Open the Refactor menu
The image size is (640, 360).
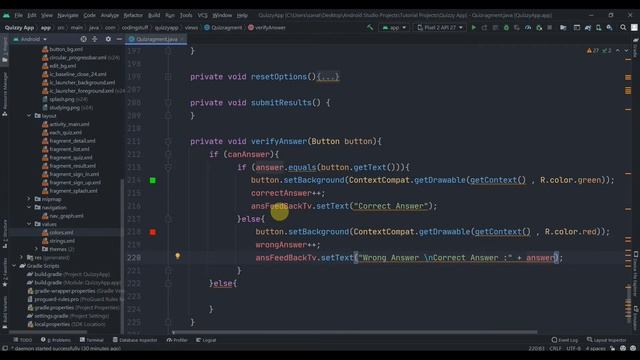click(133, 15)
